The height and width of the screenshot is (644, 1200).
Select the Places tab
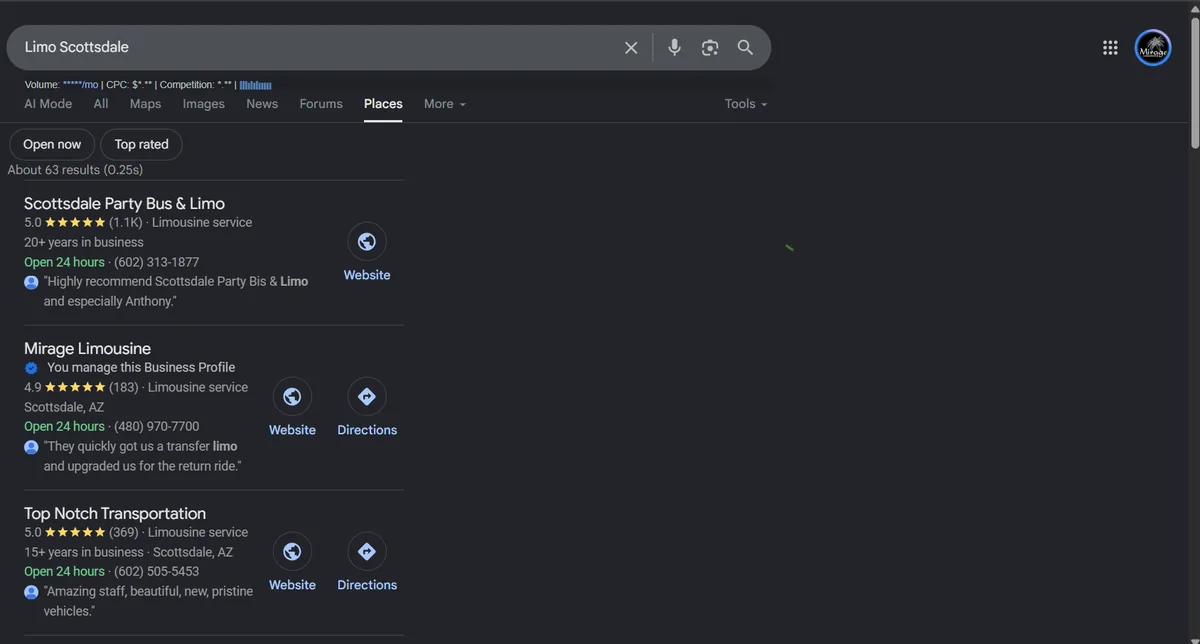[383, 104]
